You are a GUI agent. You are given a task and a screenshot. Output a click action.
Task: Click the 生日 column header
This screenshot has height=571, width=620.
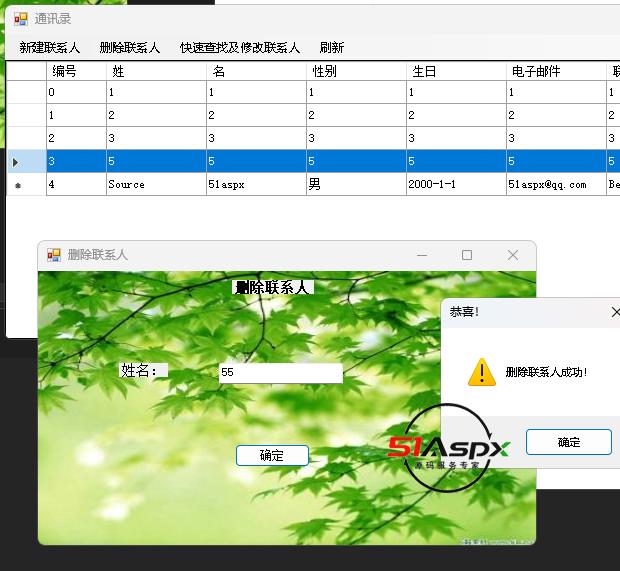456,72
